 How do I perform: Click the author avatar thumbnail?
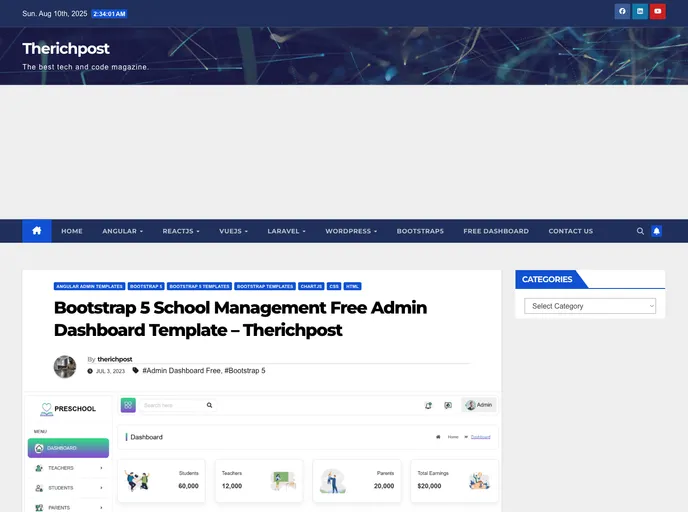tap(65, 366)
